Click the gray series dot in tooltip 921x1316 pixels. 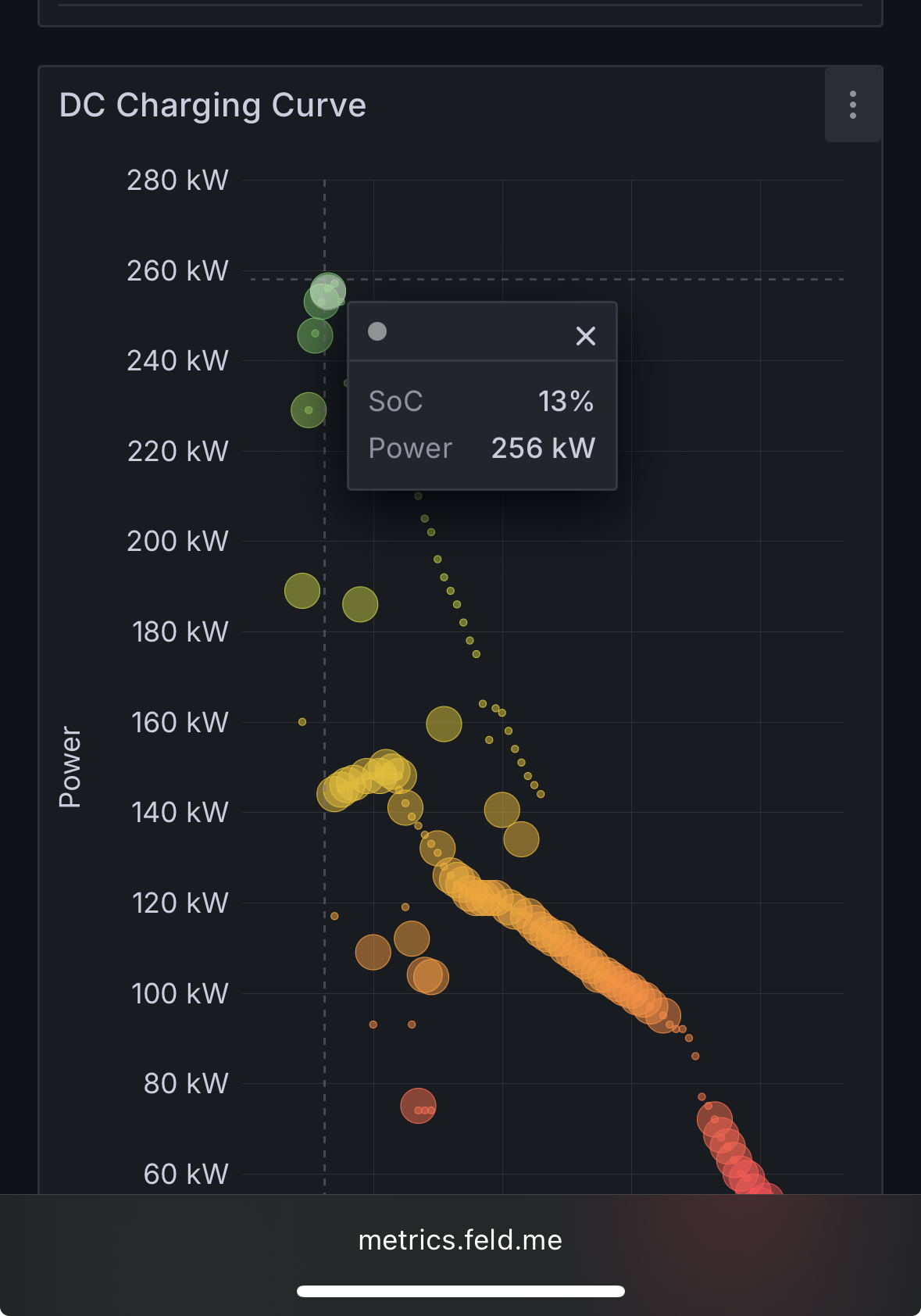pos(377,331)
